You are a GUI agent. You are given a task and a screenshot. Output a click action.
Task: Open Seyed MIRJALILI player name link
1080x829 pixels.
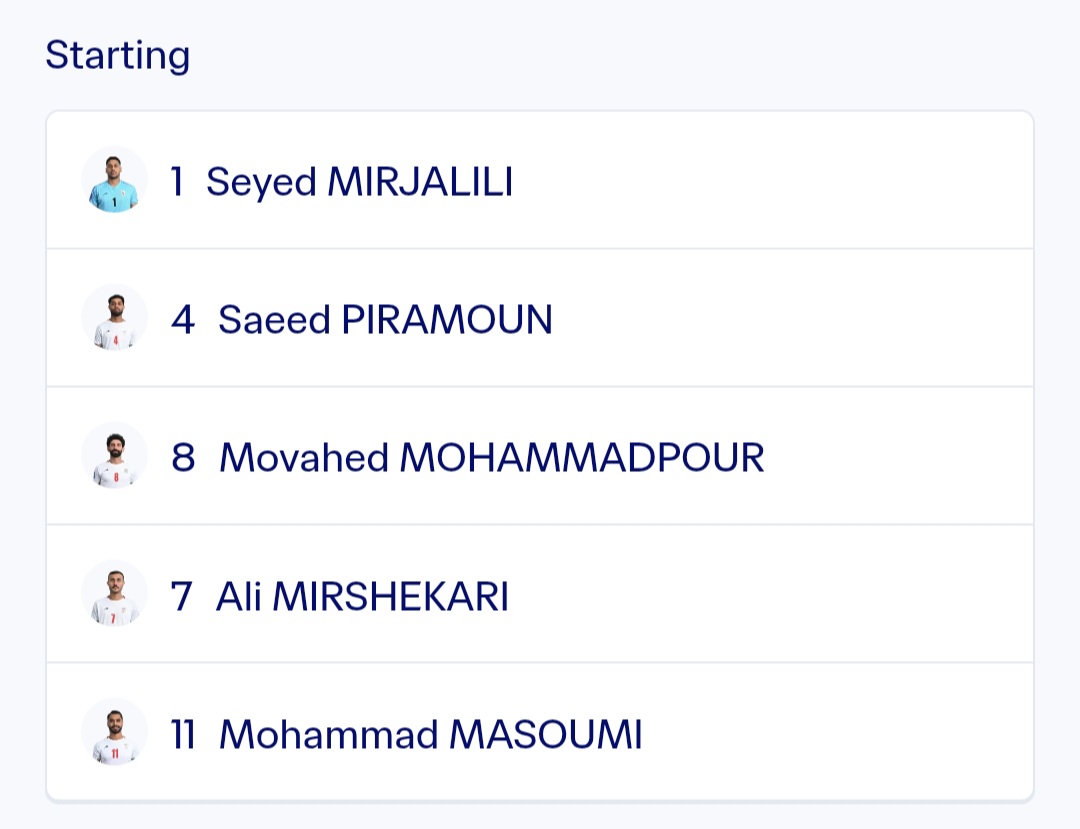click(359, 182)
